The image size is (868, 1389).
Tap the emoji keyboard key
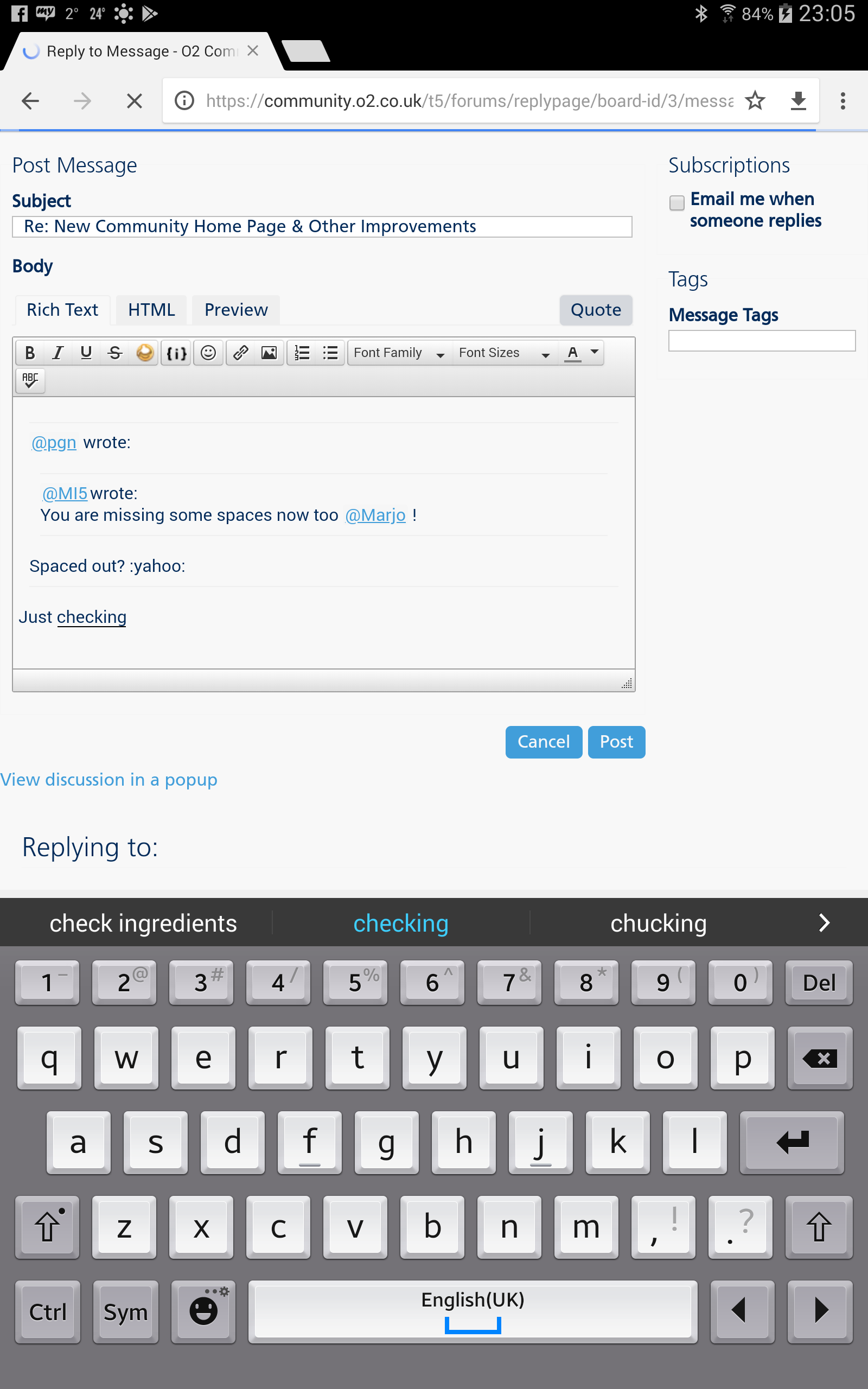pos(204,1312)
